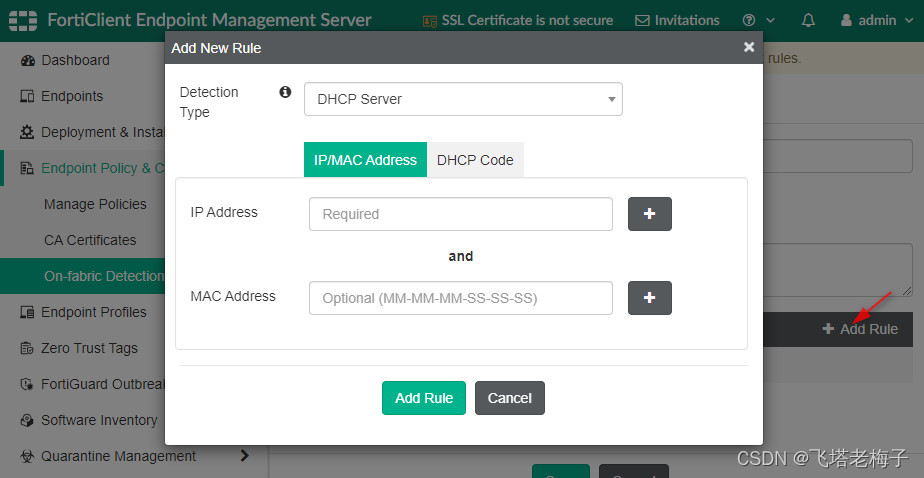The height and width of the screenshot is (478, 924).
Task: Click the admin user icon
Action: click(846, 21)
